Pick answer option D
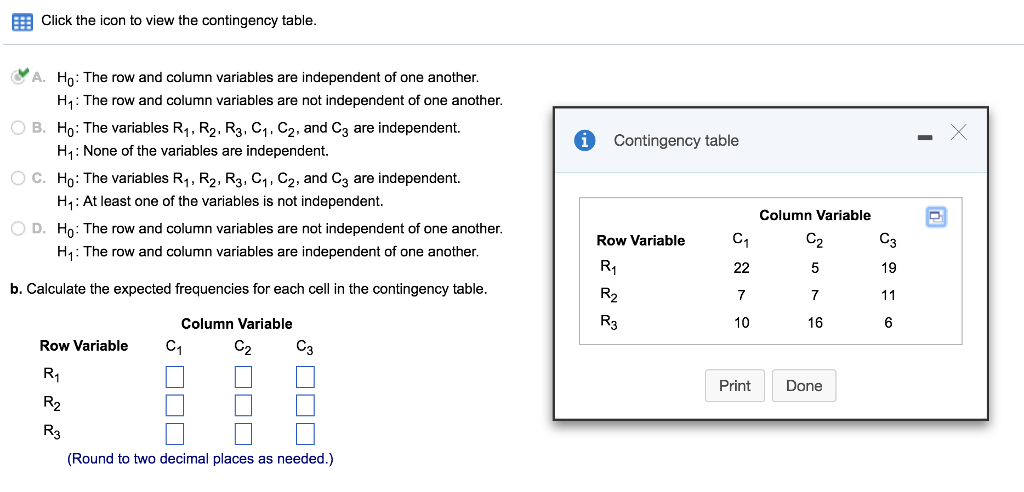The height and width of the screenshot is (492, 1024). coord(19,229)
